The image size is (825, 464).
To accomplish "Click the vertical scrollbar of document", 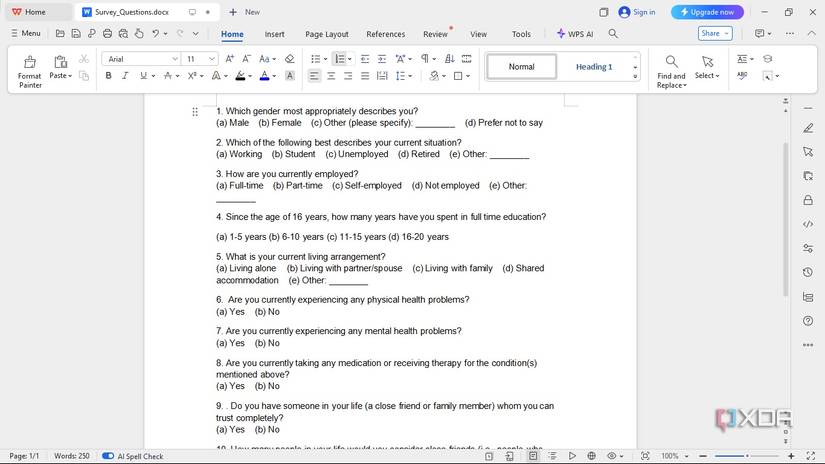I will (x=786, y=219).
